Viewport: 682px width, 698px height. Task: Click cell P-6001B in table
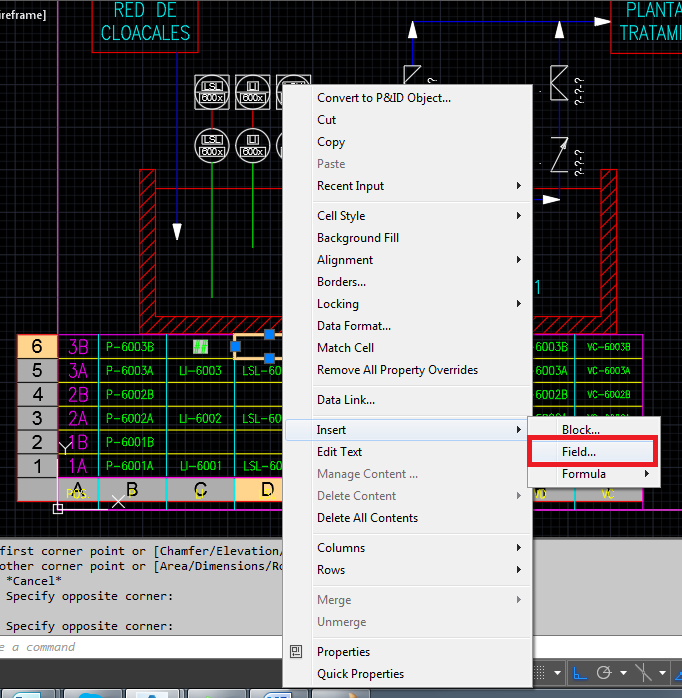(132, 442)
